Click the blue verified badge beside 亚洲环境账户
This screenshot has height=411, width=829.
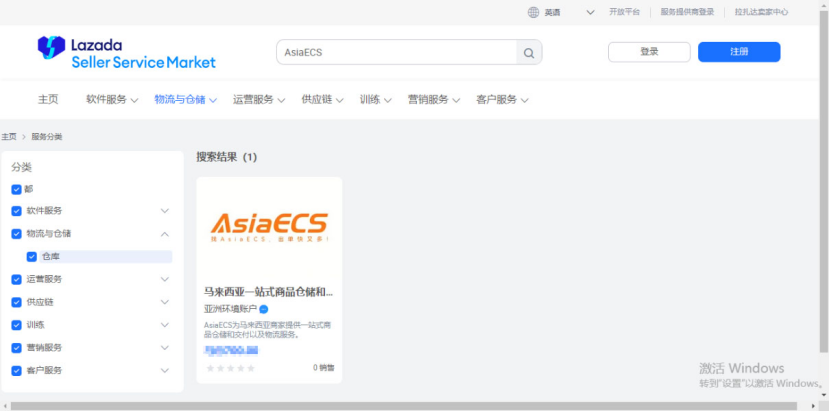263,309
